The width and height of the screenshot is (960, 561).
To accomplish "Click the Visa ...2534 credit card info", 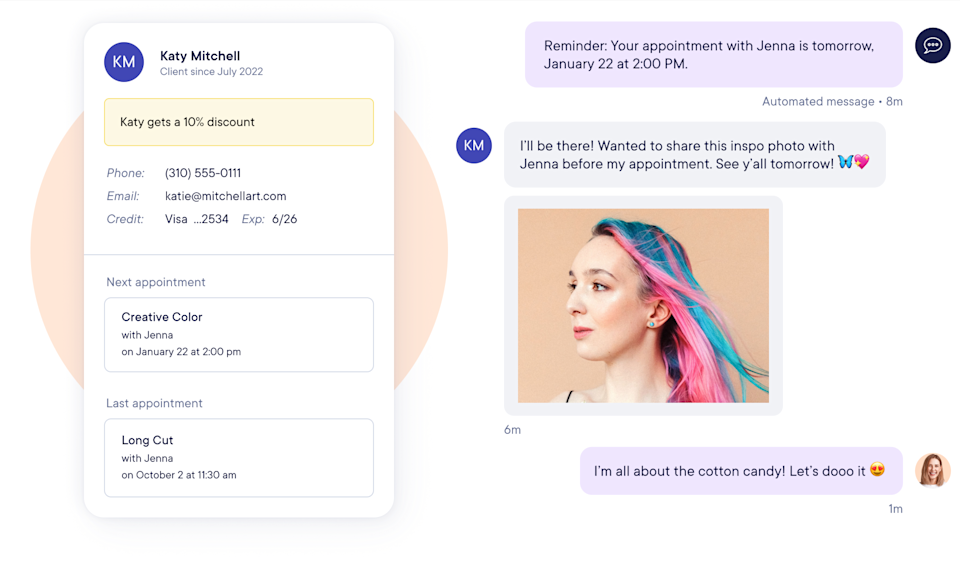I will click(197, 219).
